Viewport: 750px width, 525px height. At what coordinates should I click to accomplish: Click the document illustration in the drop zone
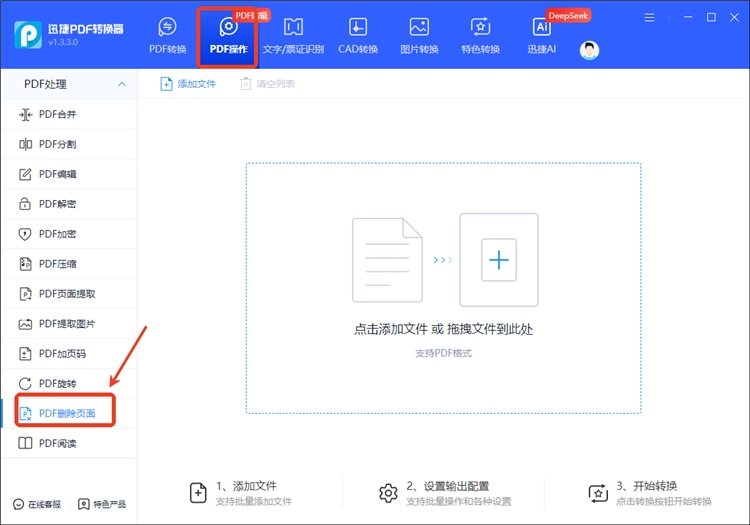pos(387,260)
